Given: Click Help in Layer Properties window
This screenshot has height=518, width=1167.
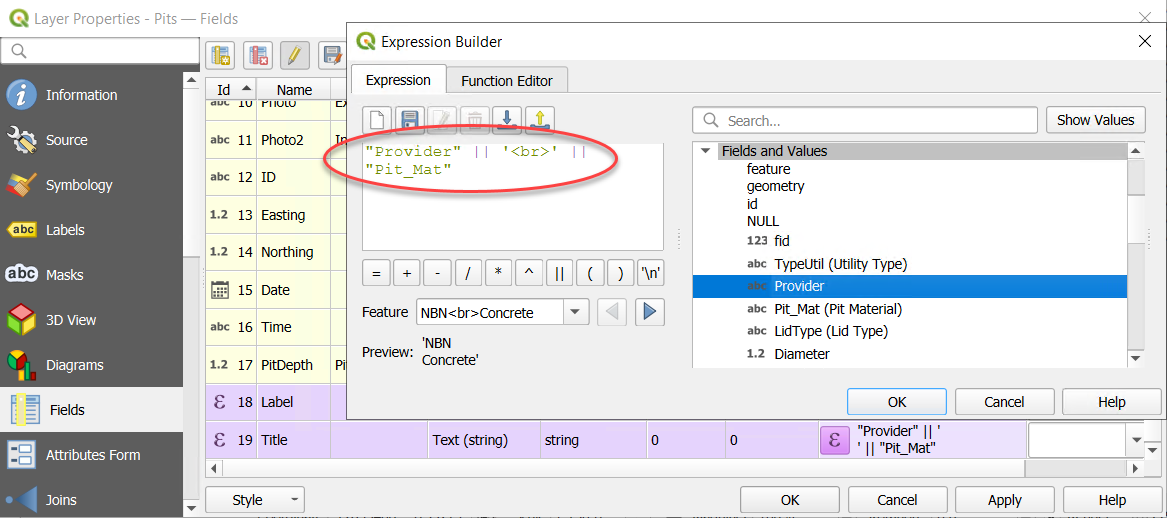Looking at the screenshot, I should [x=1111, y=500].
